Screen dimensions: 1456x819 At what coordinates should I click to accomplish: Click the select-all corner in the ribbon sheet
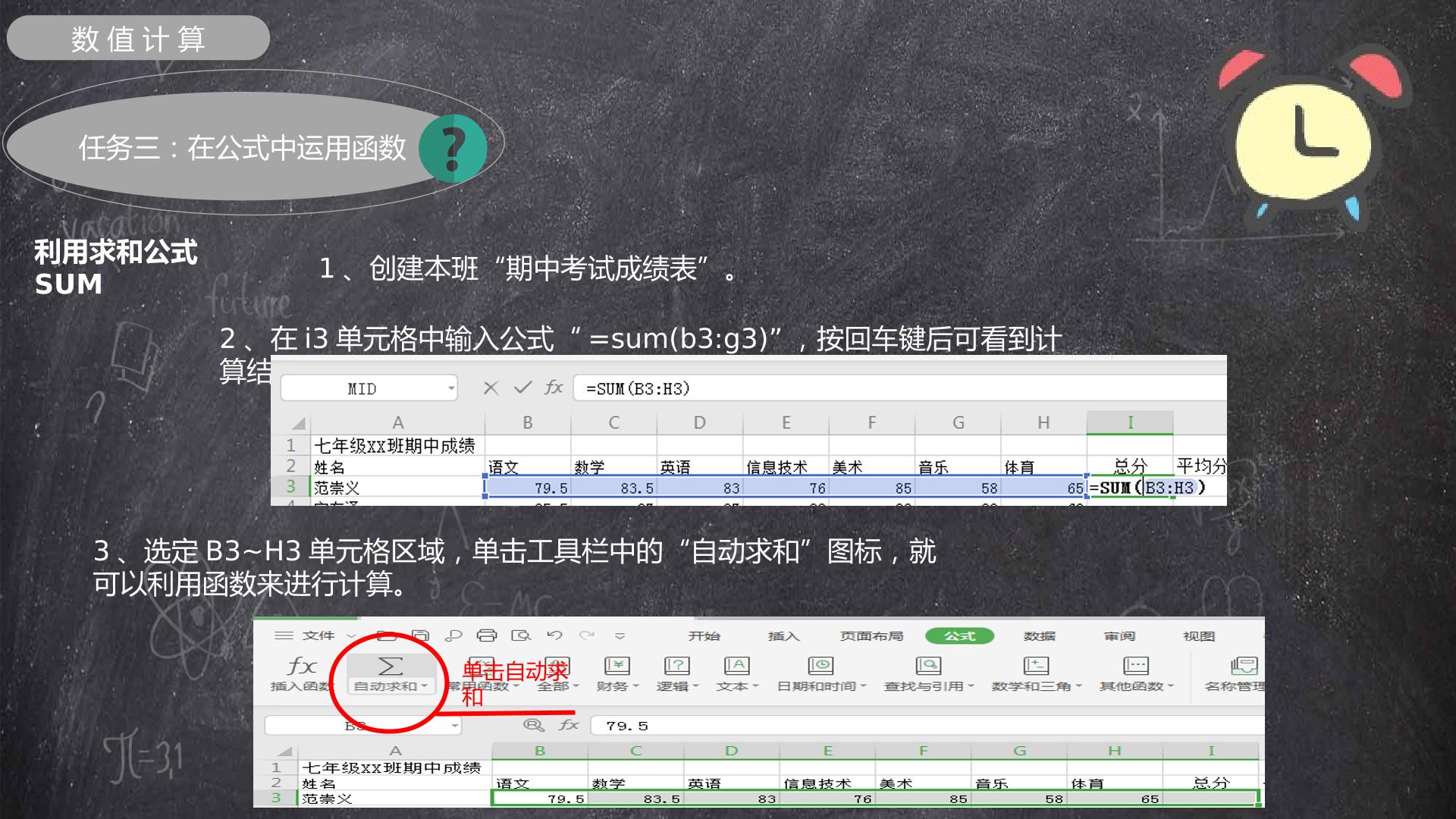pos(284,751)
